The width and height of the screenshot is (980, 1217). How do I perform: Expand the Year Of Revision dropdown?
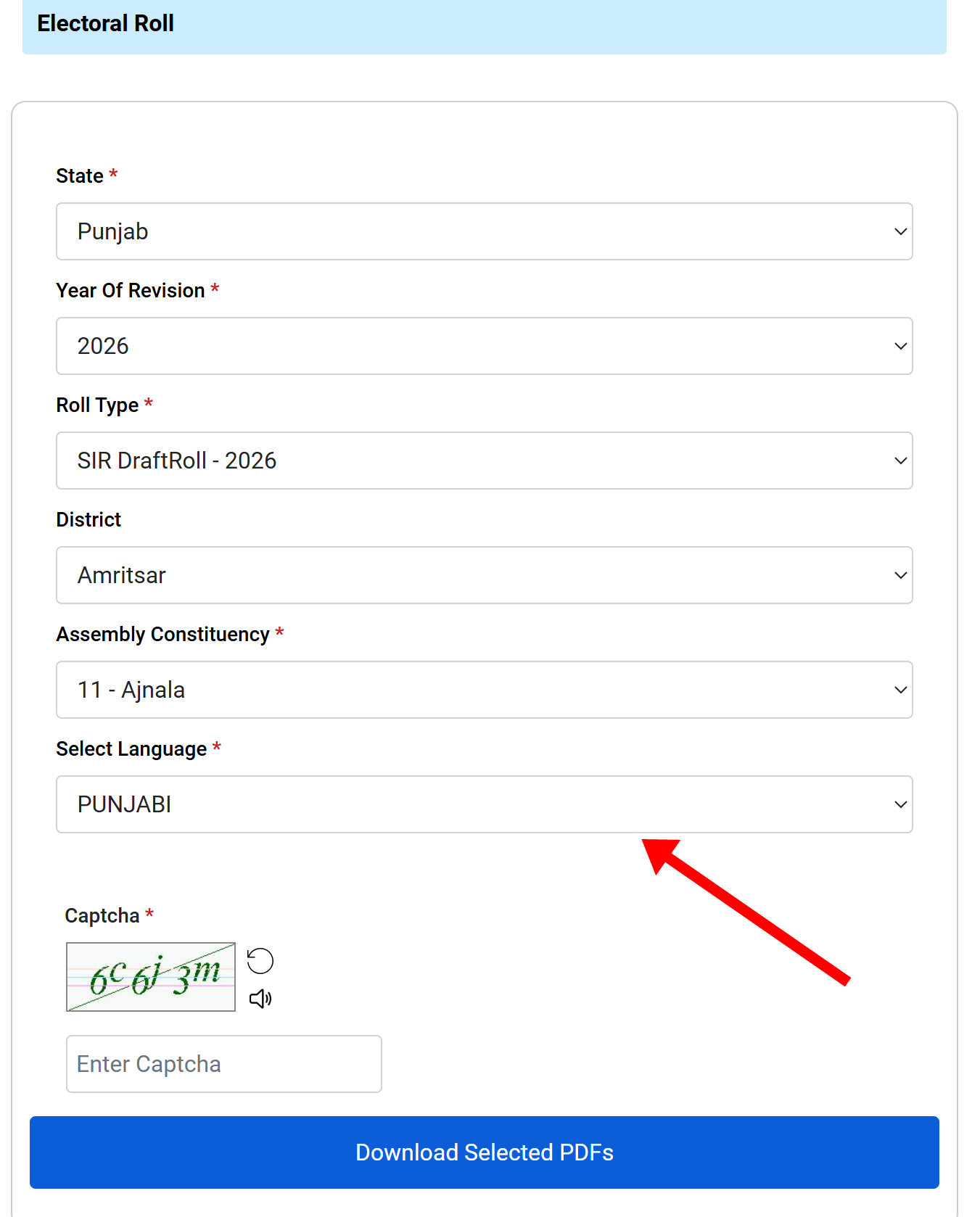click(x=484, y=346)
